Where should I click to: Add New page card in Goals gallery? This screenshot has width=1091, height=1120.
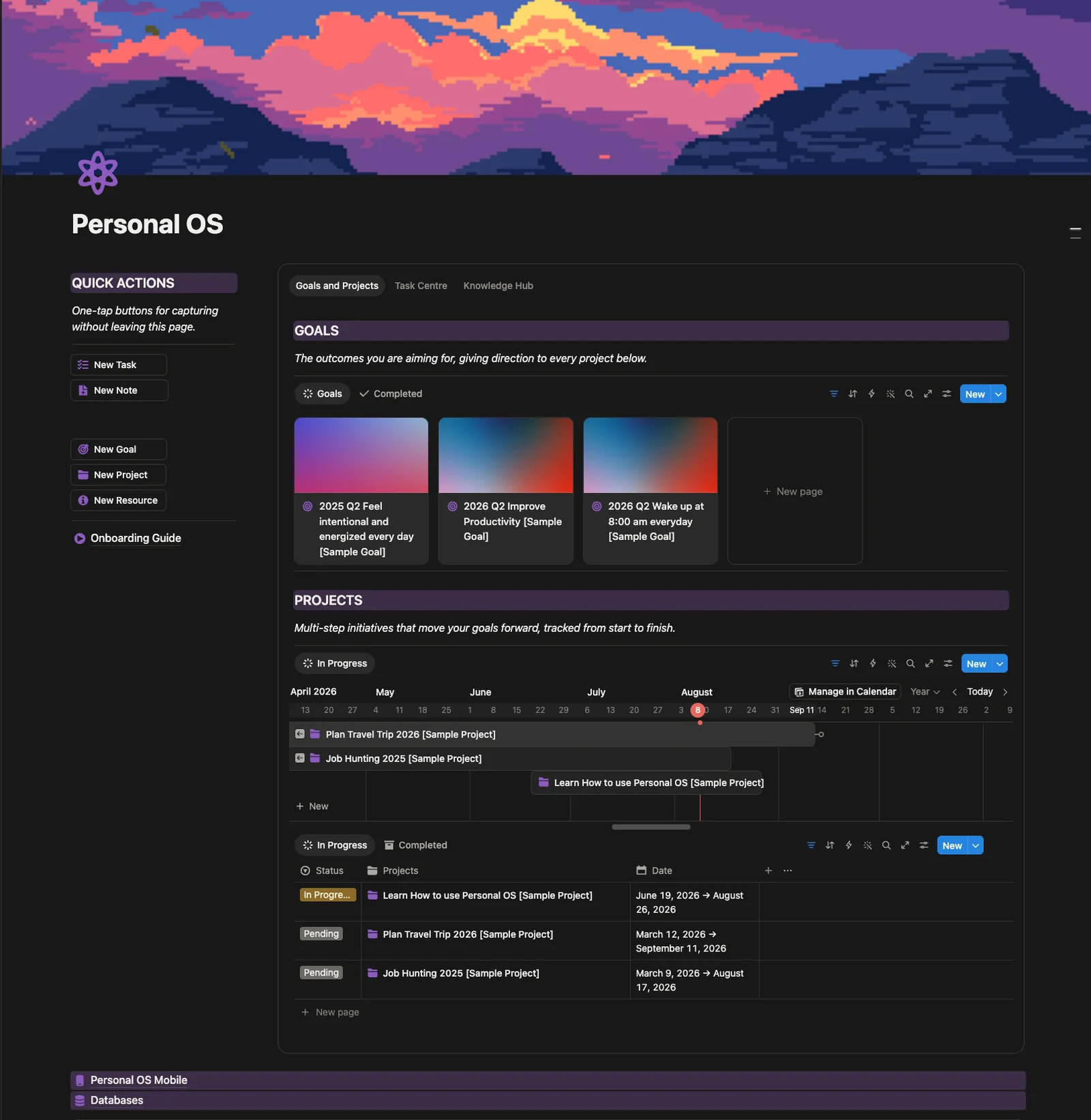coord(795,491)
